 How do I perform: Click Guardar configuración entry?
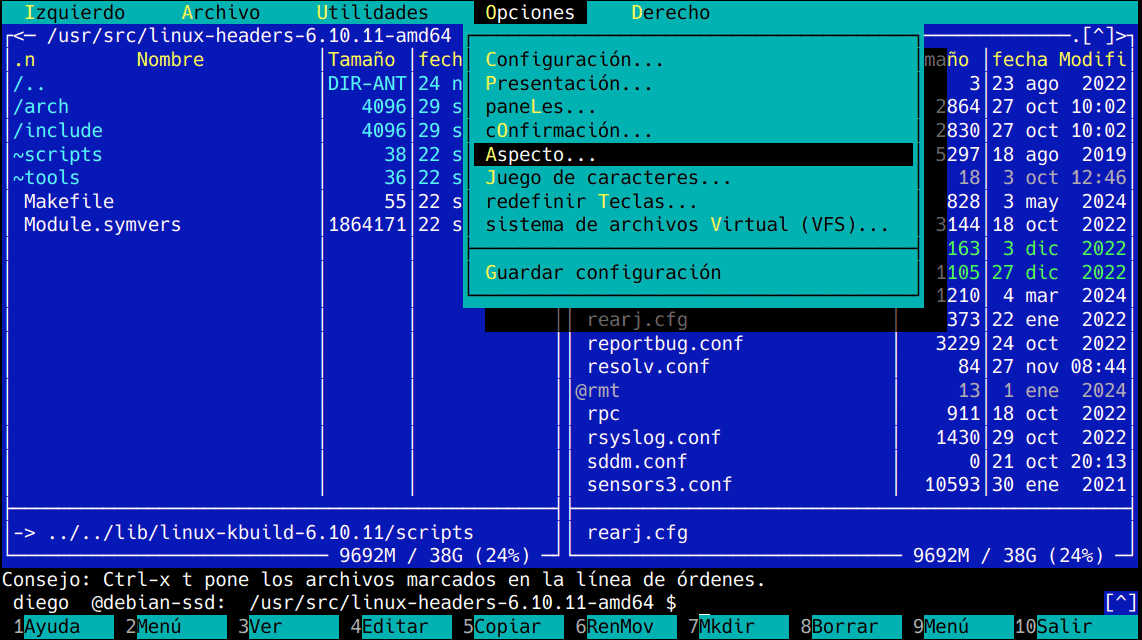603,272
